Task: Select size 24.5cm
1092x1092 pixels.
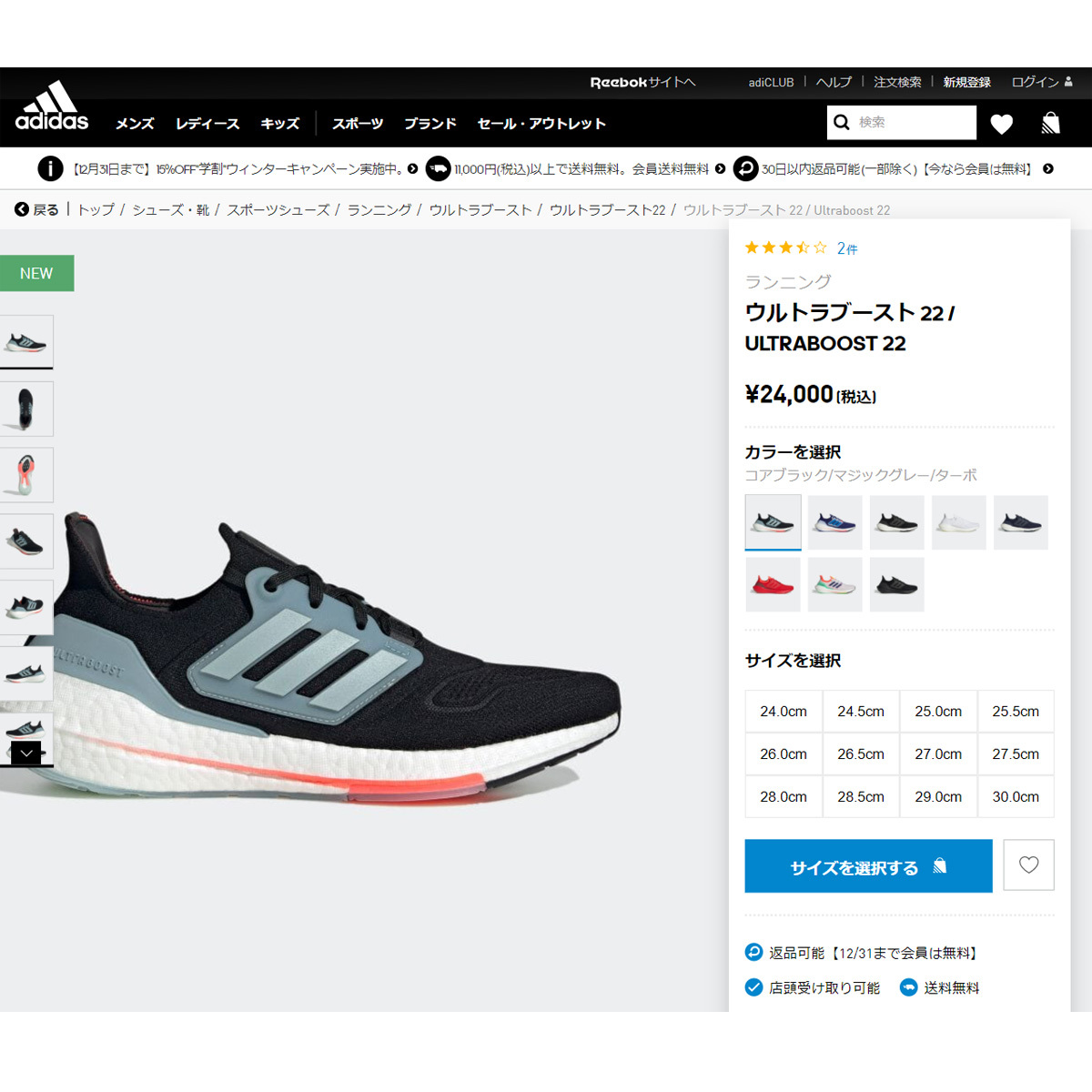Action: point(861,712)
